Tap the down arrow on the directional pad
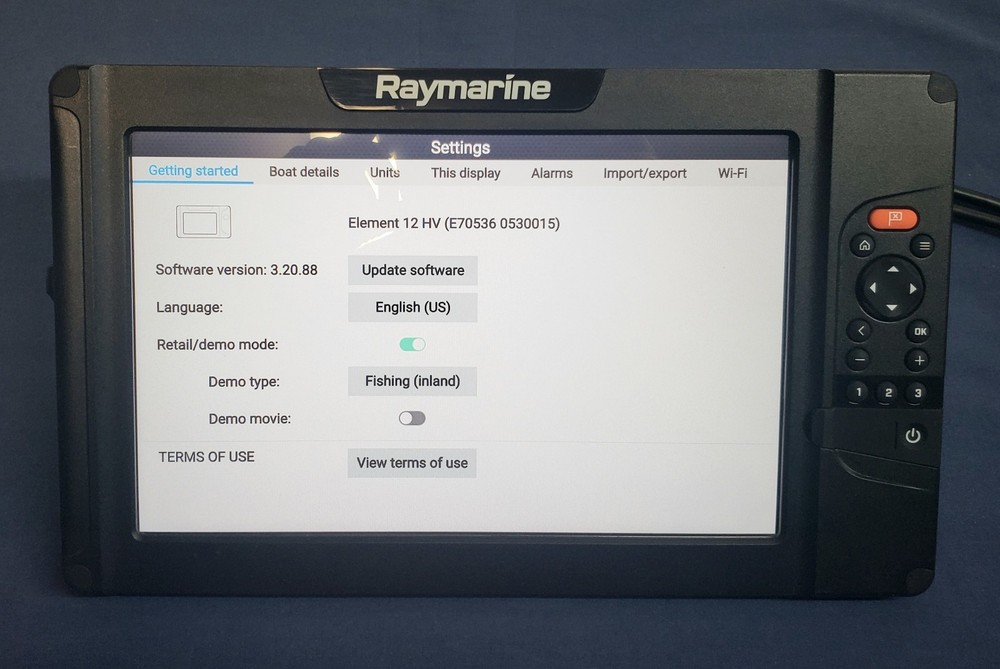This screenshot has height=669, width=1000. pos(892,308)
